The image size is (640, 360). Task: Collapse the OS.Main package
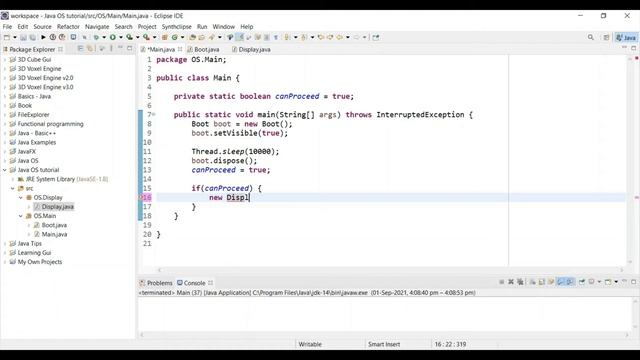[x=21, y=216]
